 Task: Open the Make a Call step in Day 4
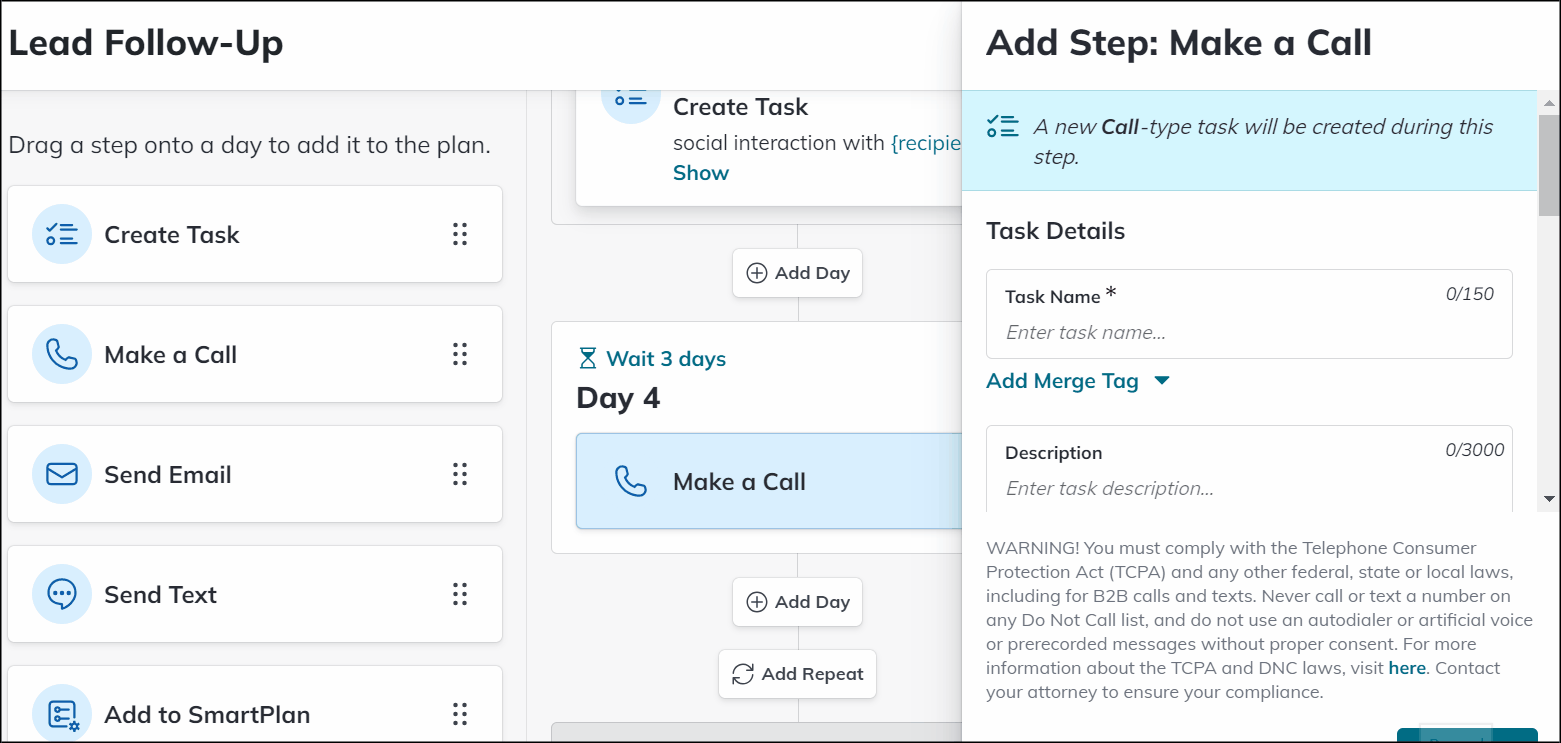pyautogui.click(x=769, y=481)
